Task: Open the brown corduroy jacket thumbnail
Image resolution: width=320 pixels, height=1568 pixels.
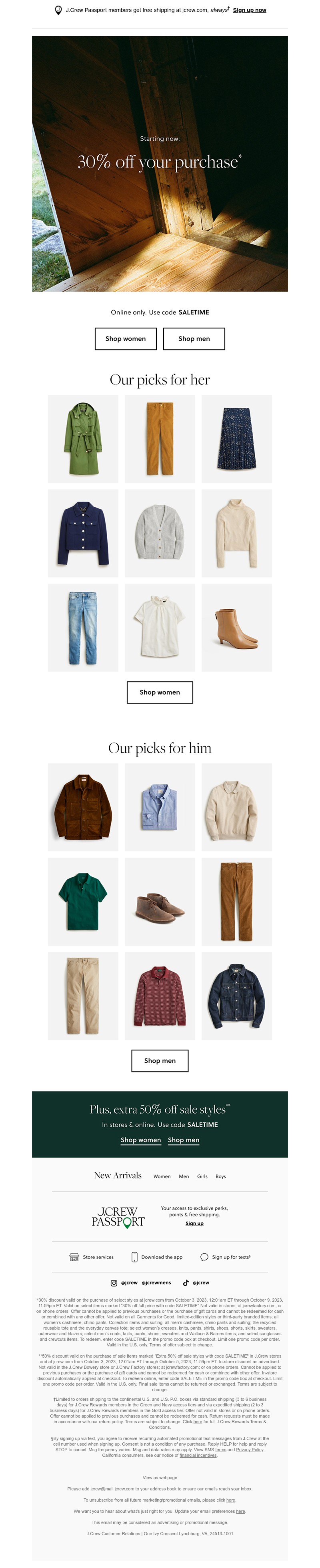Action: (x=83, y=807)
